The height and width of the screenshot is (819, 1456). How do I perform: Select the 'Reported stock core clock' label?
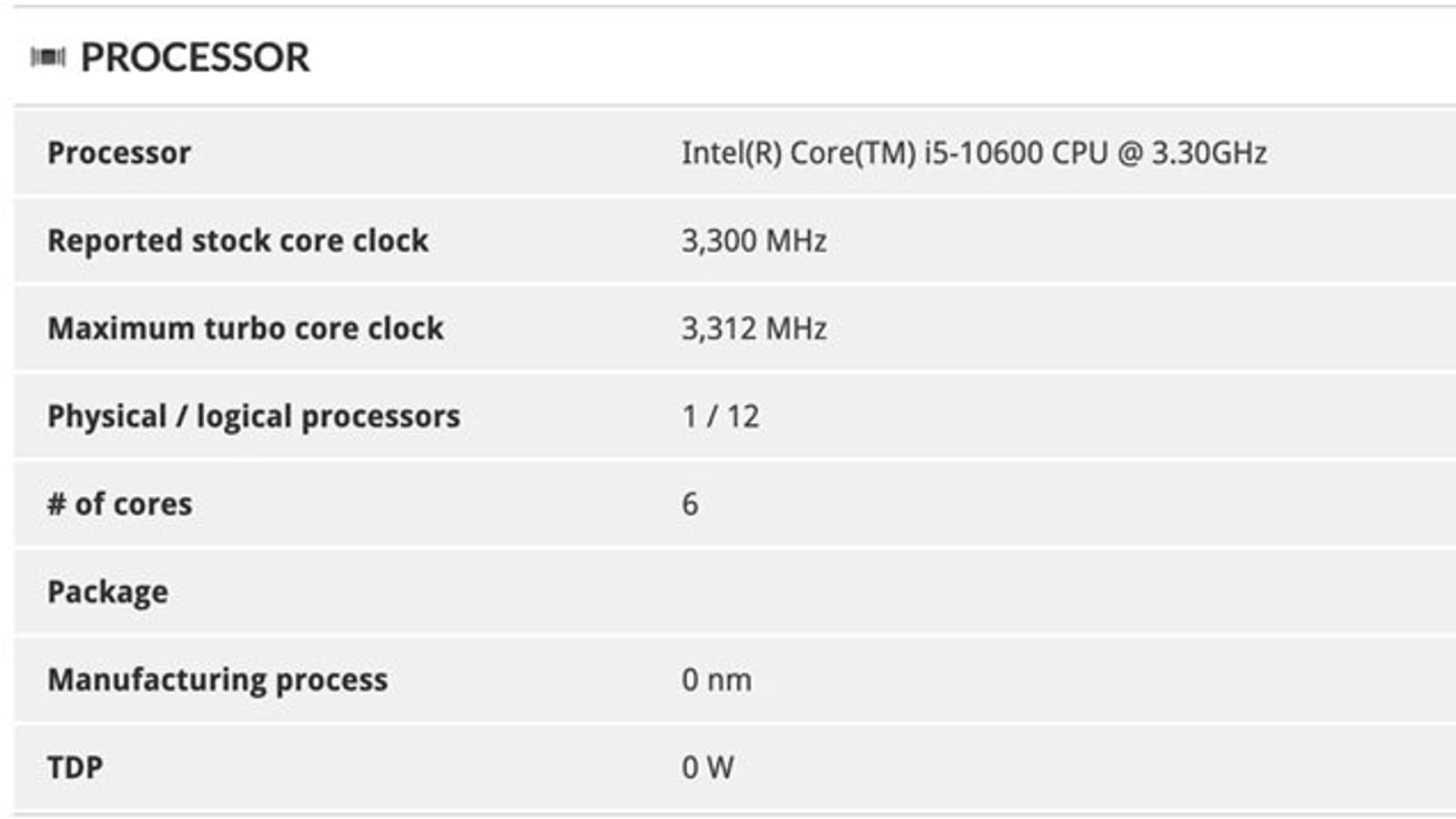click(x=238, y=241)
